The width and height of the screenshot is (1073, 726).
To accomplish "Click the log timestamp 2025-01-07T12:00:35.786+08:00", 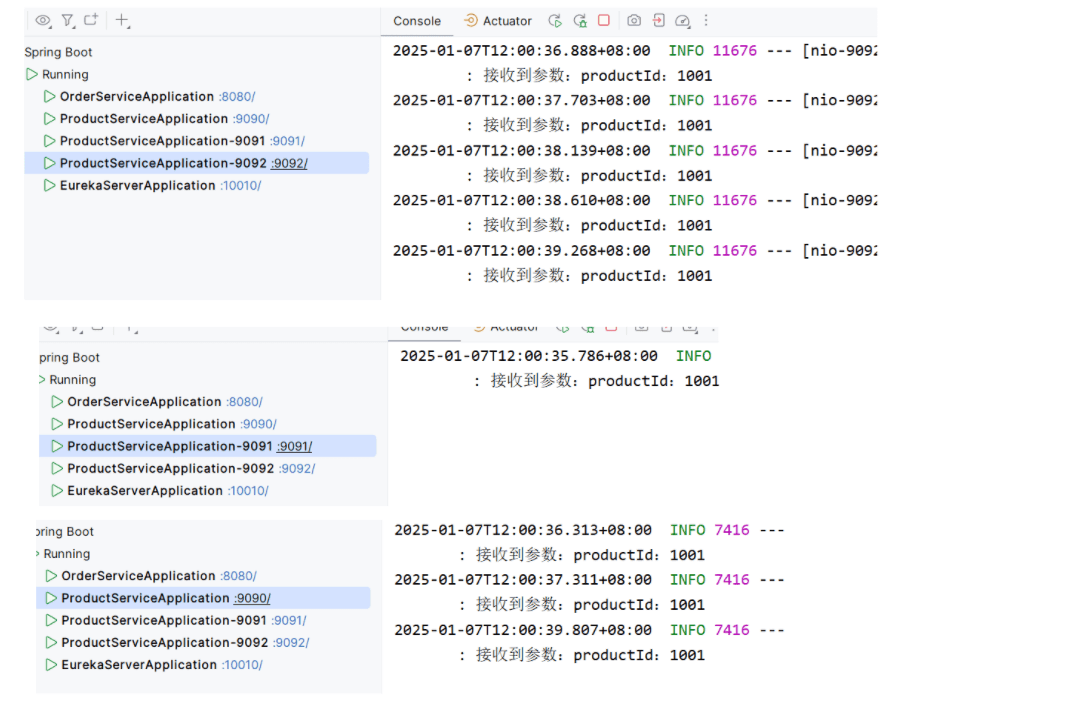I will point(529,356).
